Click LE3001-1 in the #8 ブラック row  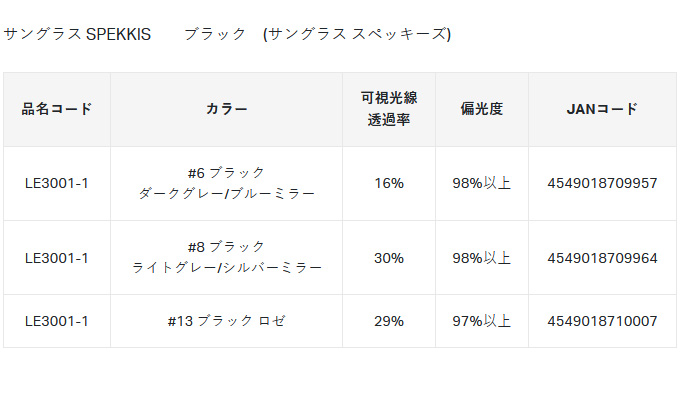(57, 259)
